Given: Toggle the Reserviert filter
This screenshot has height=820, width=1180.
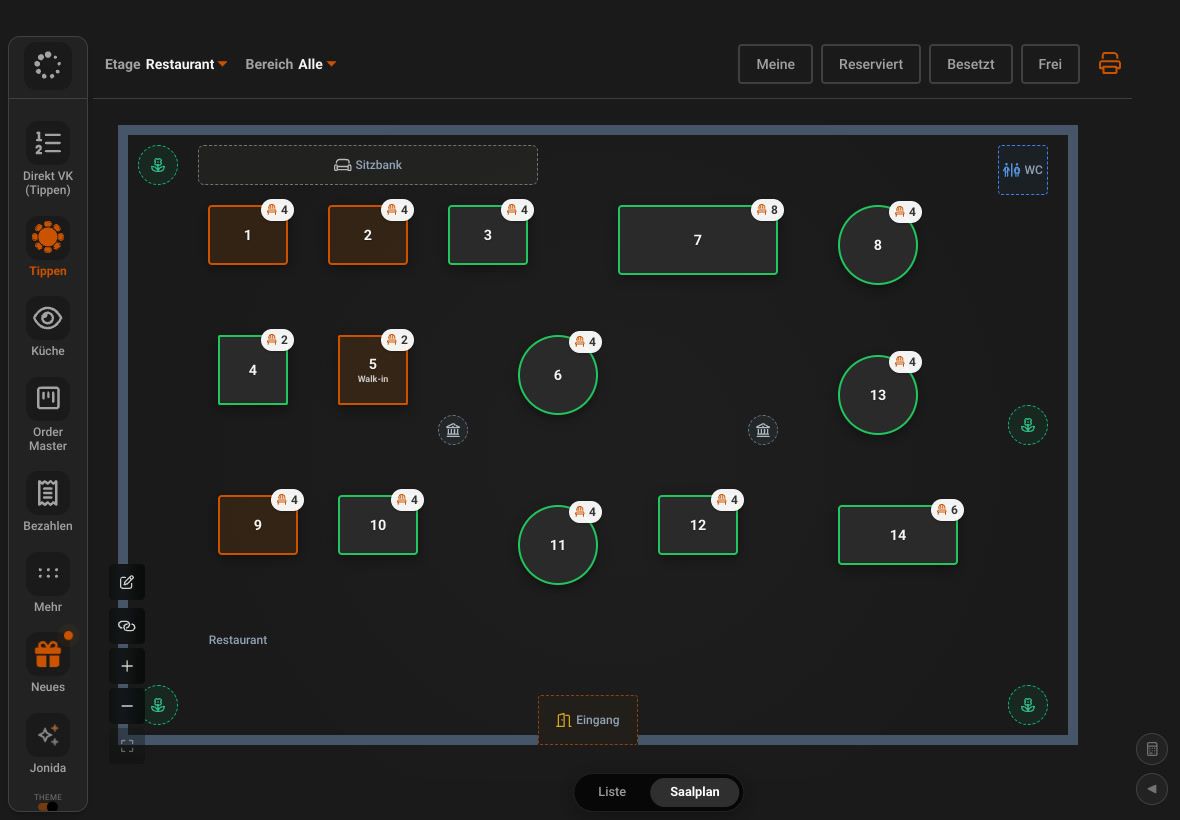Looking at the screenshot, I should [871, 64].
